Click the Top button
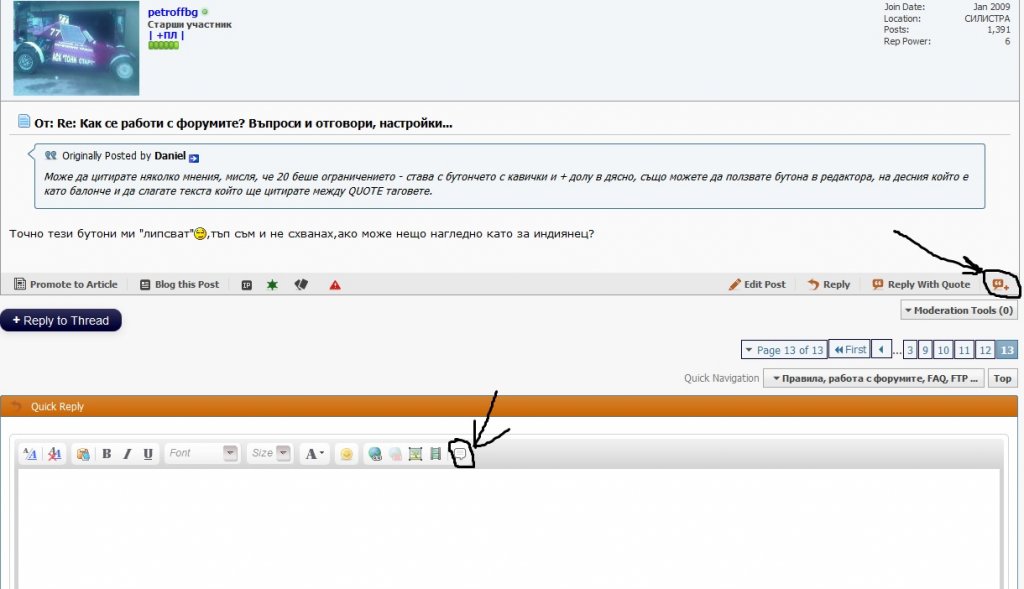Image resolution: width=1024 pixels, height=589 pixels. click(1002, 378)
